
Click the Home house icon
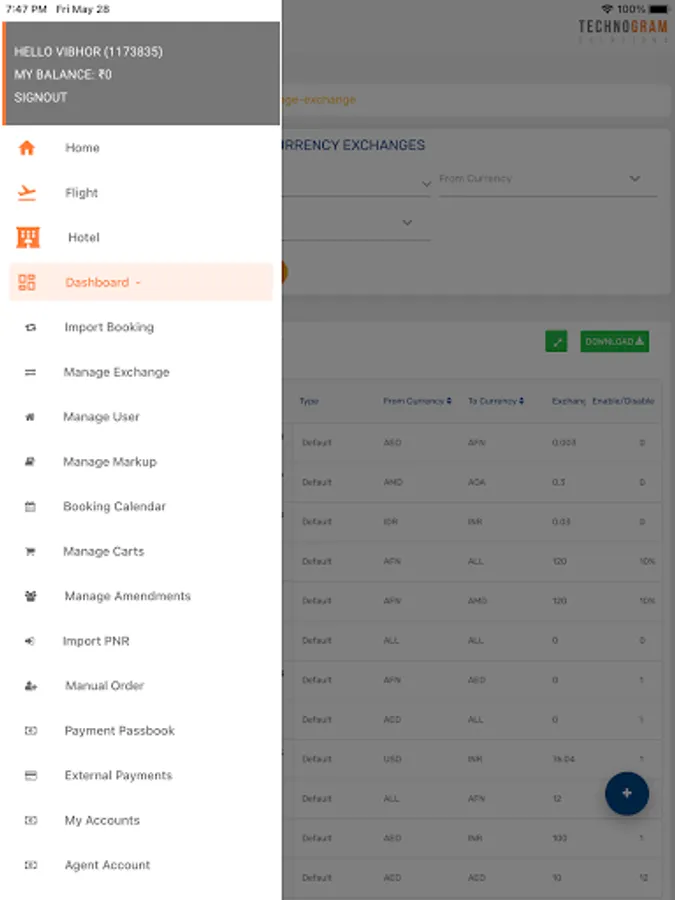click(26, 148)
